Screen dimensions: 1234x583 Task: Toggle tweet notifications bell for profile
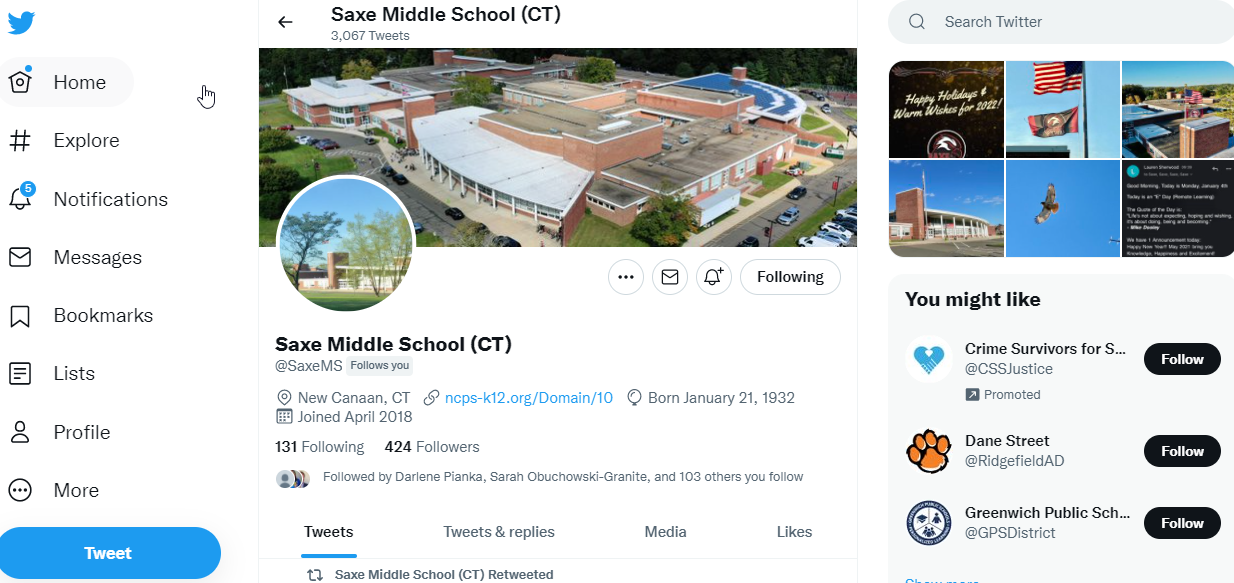714,277
